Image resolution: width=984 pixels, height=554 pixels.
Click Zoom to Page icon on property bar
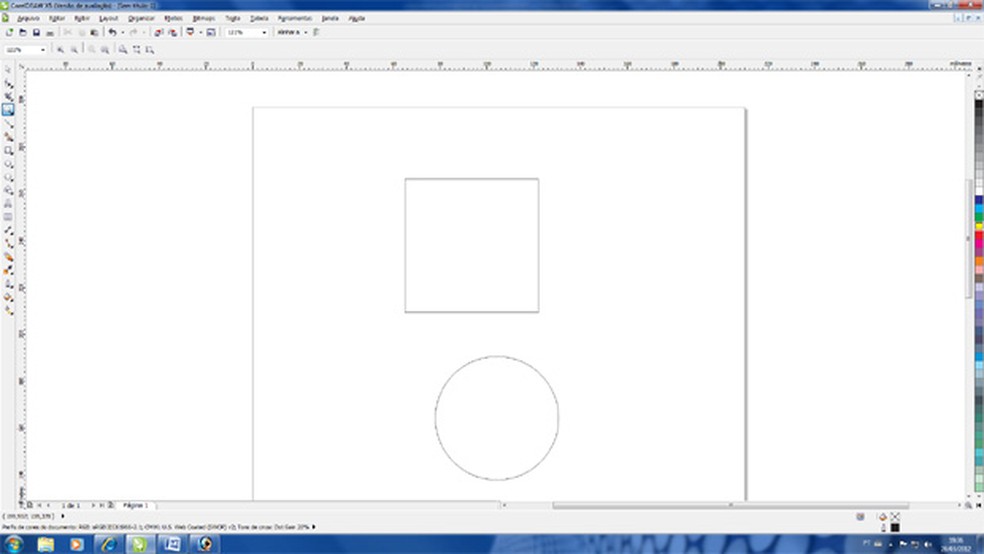tap(123, 50)
